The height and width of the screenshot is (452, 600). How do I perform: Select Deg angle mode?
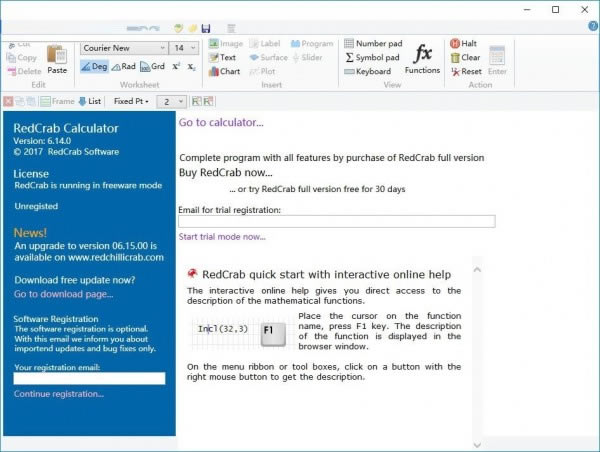click(94, 67)
